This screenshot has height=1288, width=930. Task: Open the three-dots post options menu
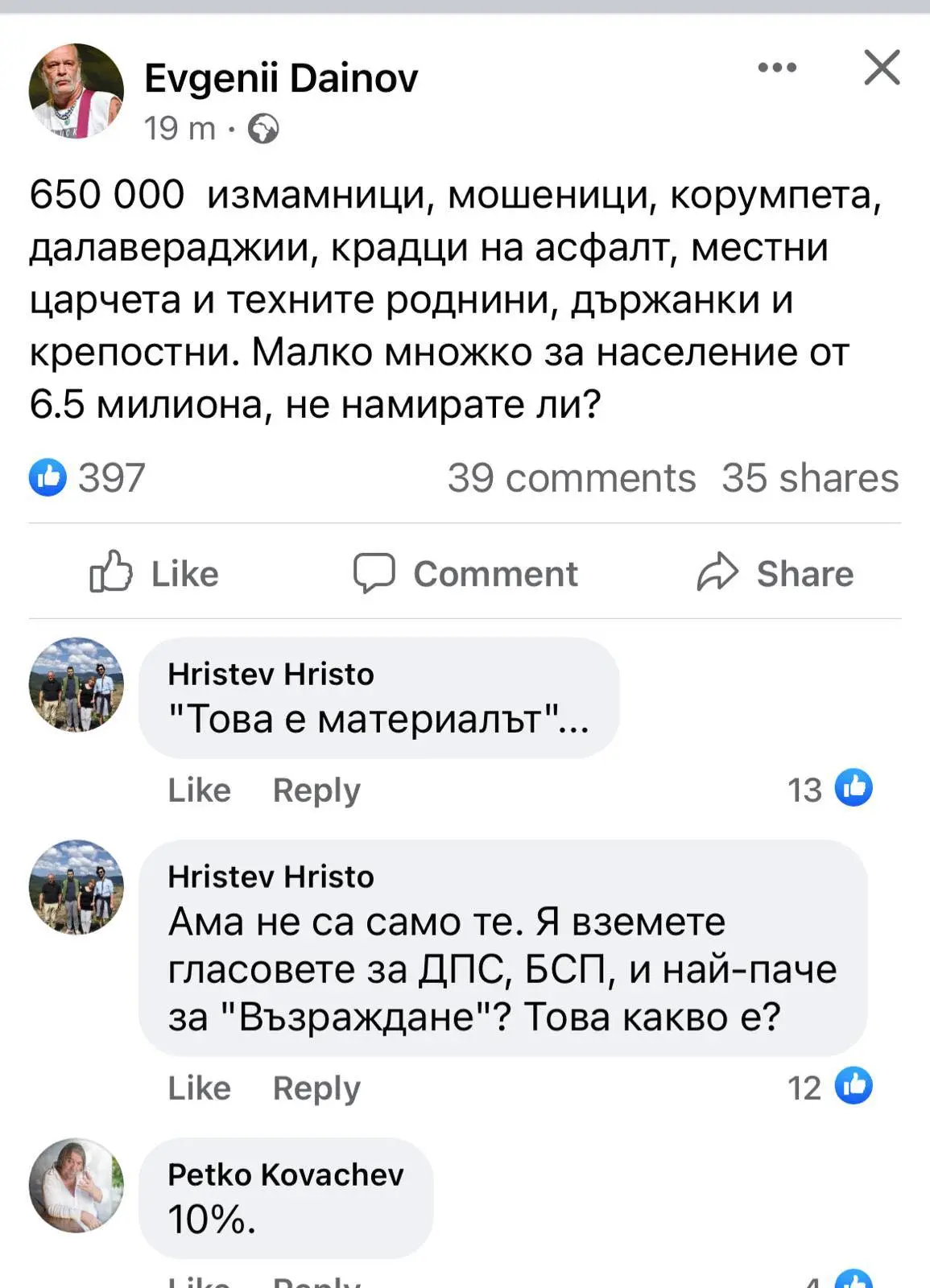pyautogui.click(x=777, y=68)
